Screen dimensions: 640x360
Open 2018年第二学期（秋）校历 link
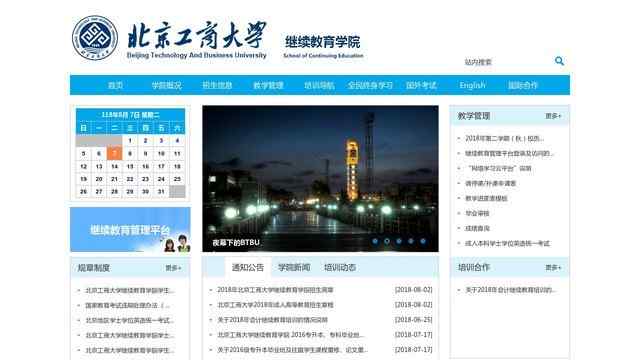(x=504, y=138)
